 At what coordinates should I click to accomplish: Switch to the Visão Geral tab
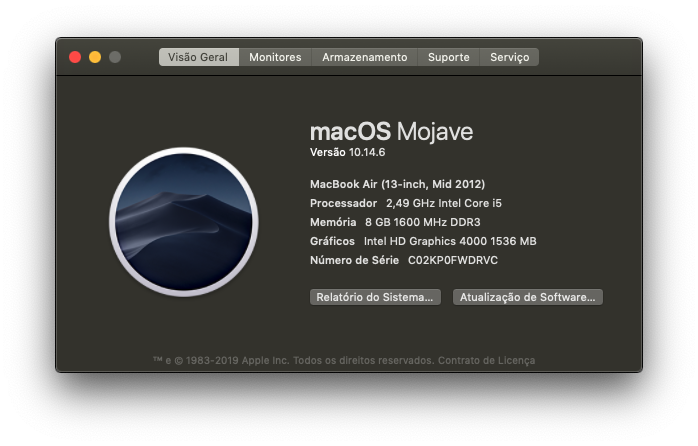click(199, 57)
